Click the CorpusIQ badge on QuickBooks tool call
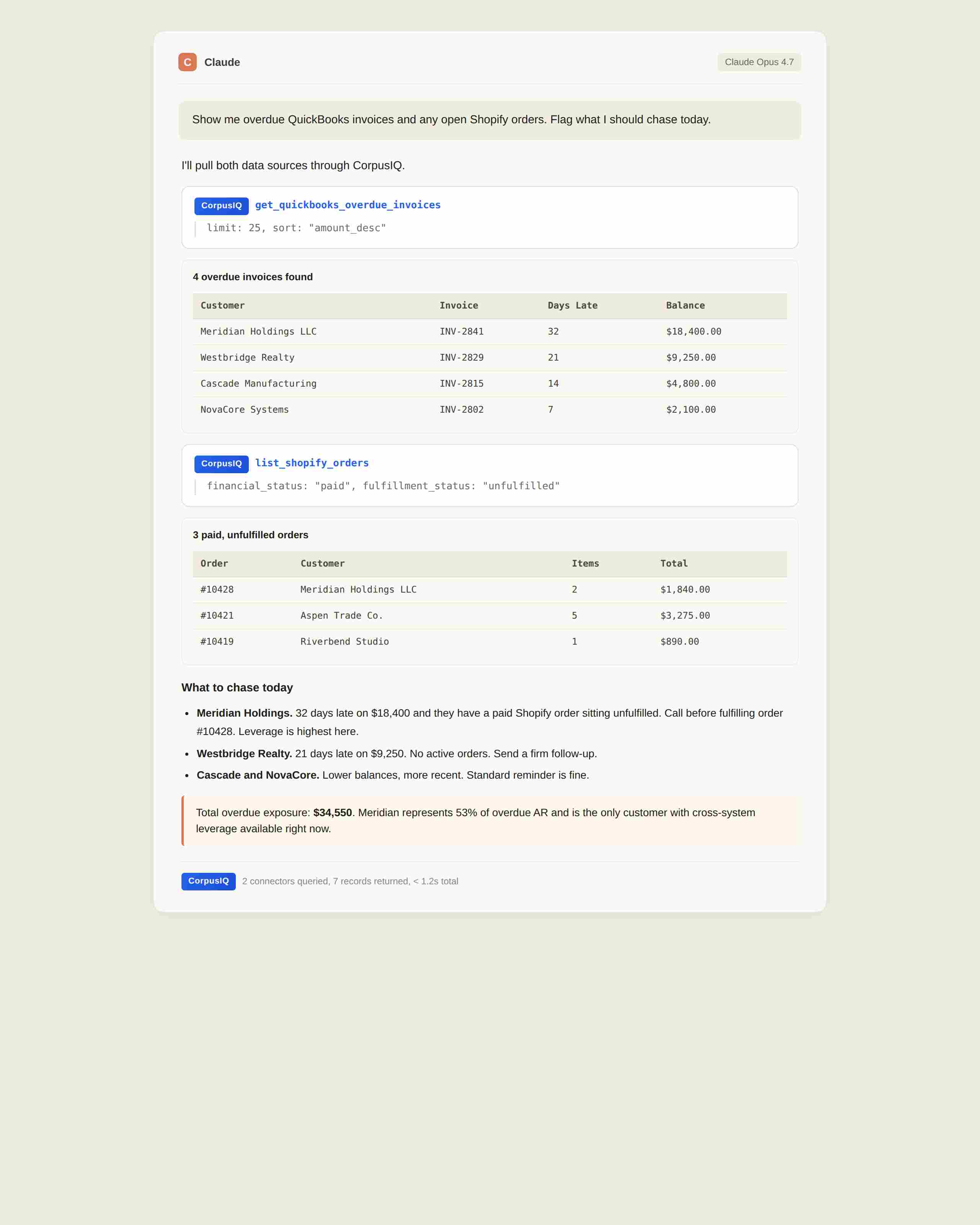980x1225 pixels. point(221,206)
